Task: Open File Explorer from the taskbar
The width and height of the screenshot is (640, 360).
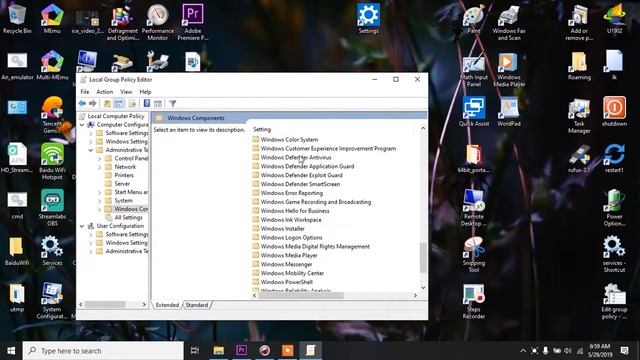Action: (218, 350)
